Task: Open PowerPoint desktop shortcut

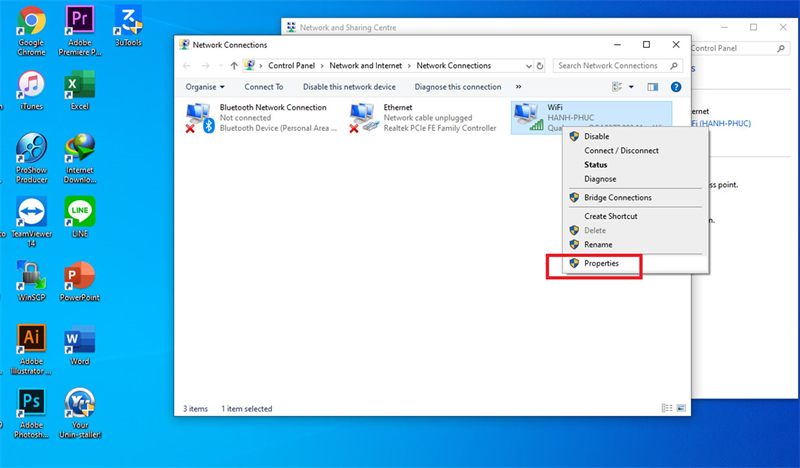Action: point(80,281)
